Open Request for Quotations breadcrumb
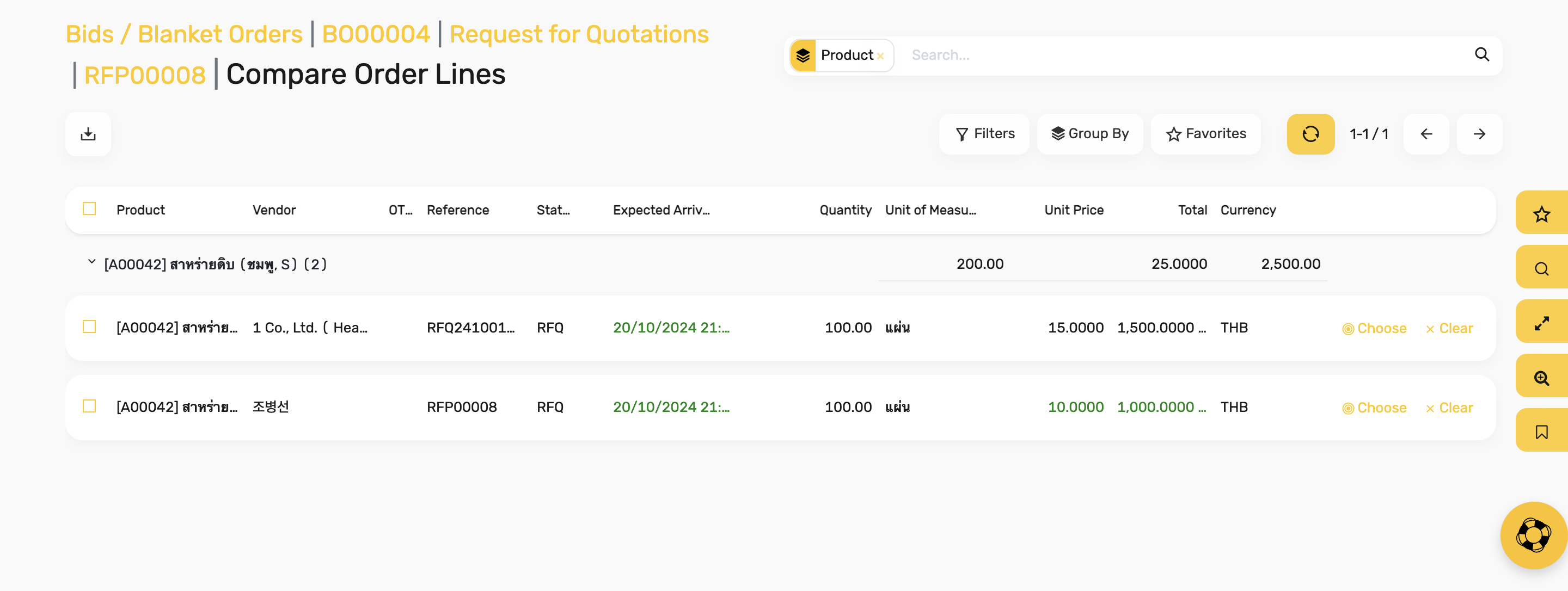 pyautogui.click(x=579, y=34)
